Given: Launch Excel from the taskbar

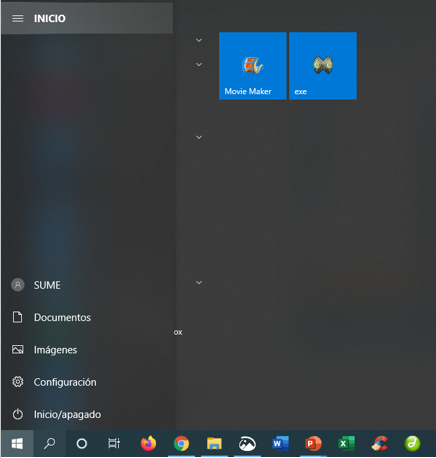Looking at the screenshot, I should click(346, 444).
